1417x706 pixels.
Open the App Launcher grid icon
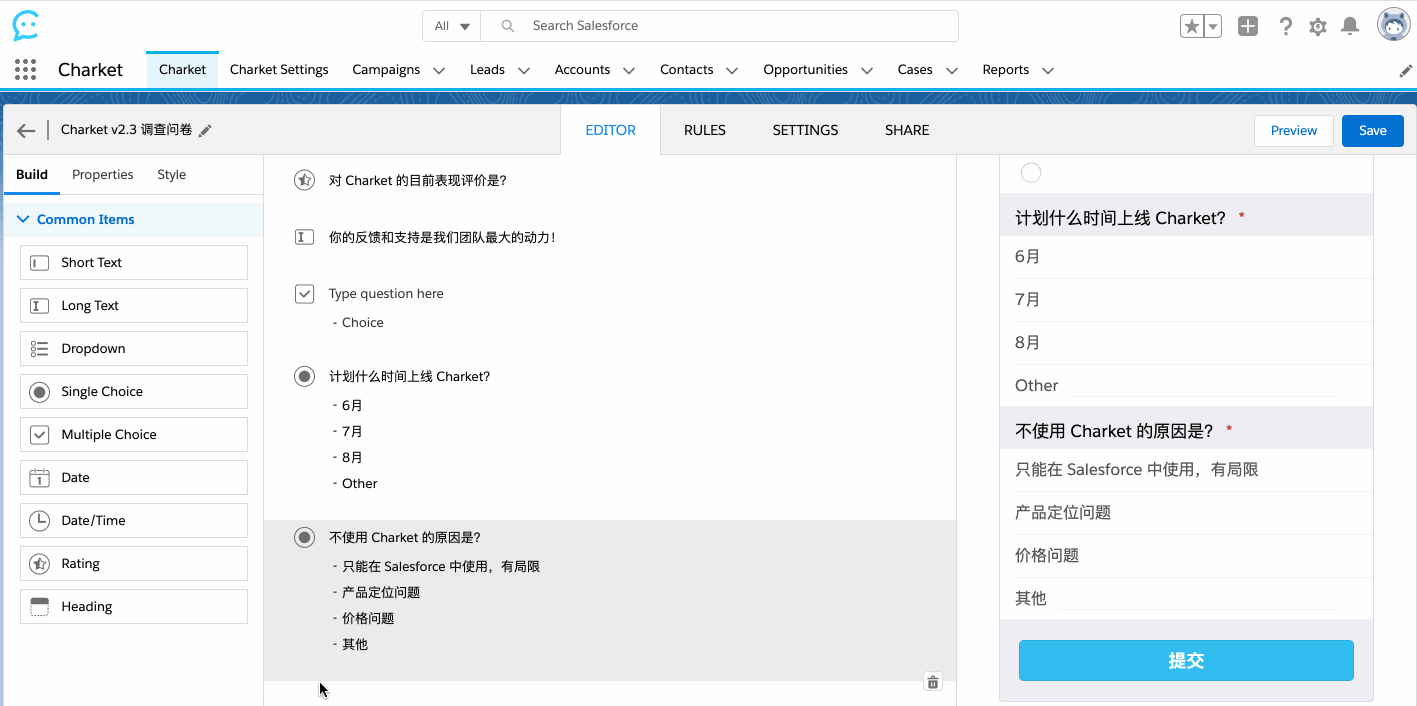(26, 70)
